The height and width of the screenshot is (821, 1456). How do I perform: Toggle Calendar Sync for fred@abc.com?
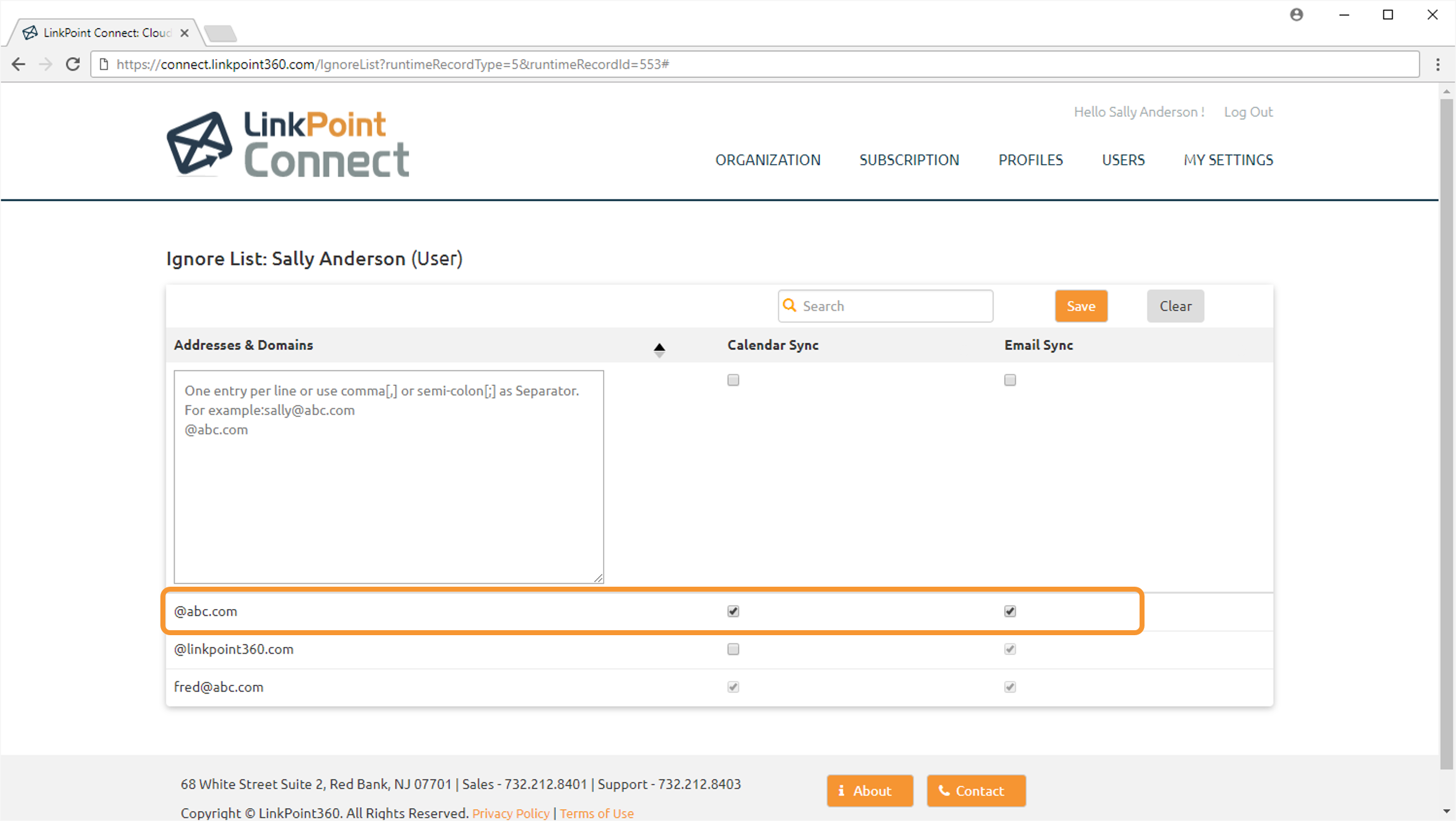tap(733, 687)
